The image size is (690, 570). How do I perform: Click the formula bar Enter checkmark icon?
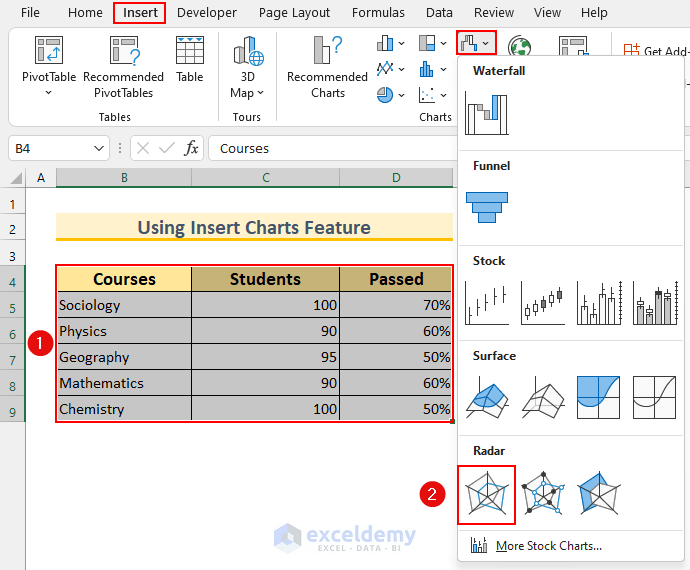166,148
